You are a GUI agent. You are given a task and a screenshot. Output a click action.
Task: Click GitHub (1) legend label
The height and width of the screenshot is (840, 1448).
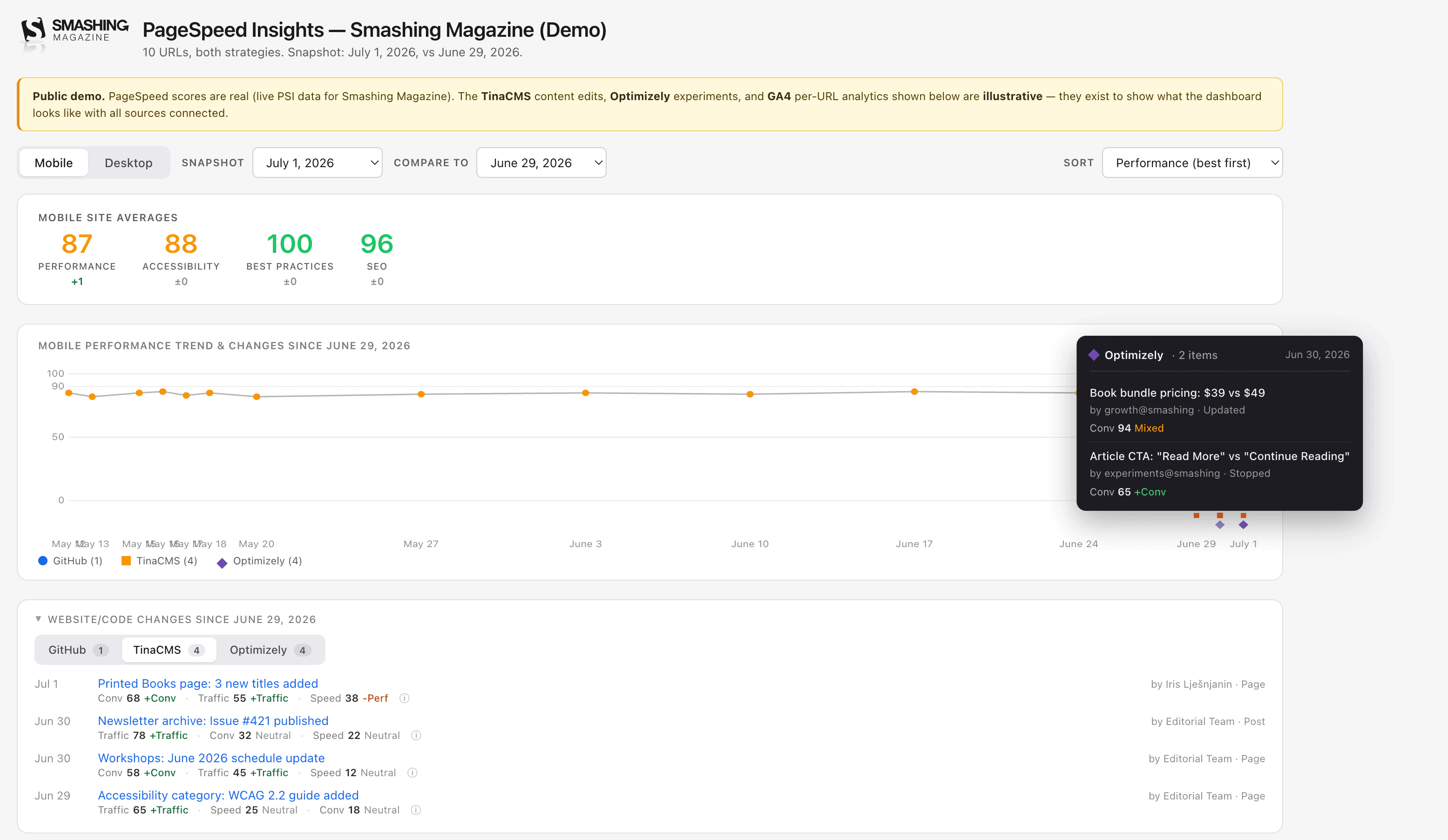[78, 561]
